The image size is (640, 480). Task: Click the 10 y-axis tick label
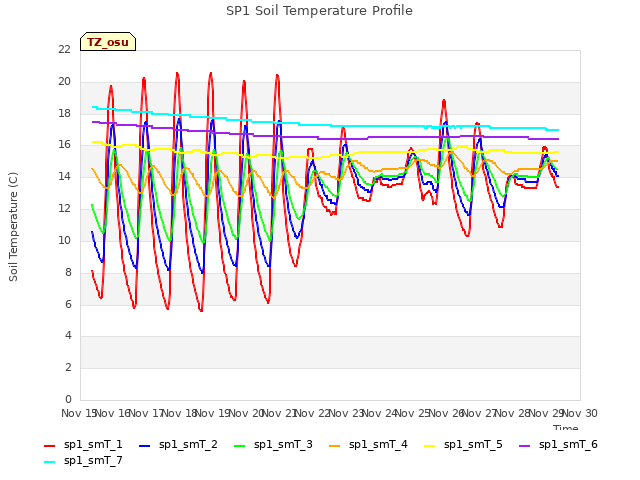point(64,240)
